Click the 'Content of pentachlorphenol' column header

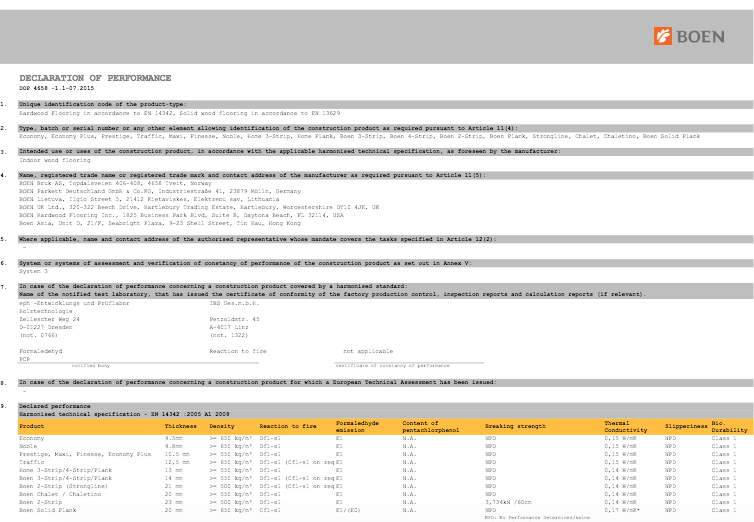coord(431,427)
